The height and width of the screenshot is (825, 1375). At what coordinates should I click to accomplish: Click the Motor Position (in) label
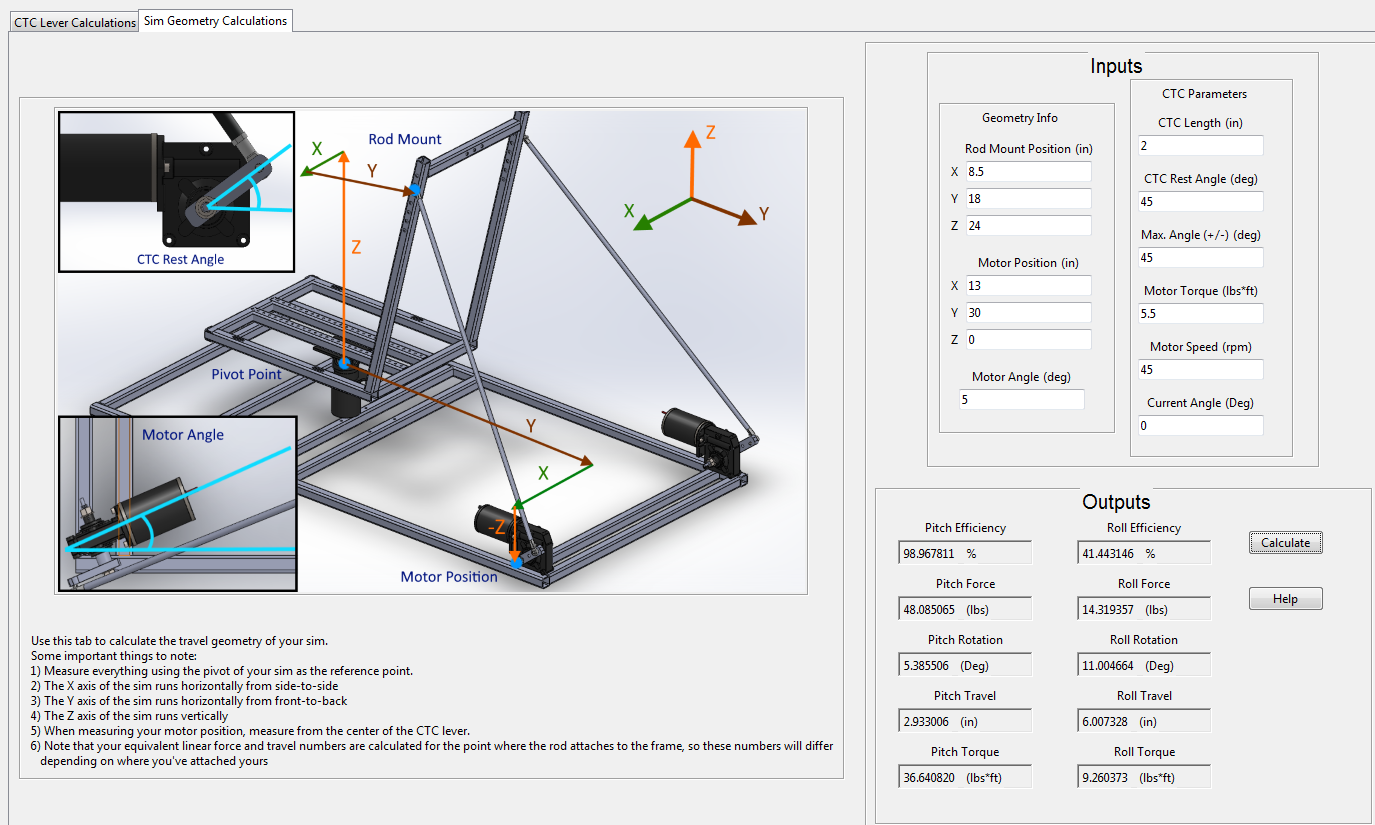coord(1029,263)
